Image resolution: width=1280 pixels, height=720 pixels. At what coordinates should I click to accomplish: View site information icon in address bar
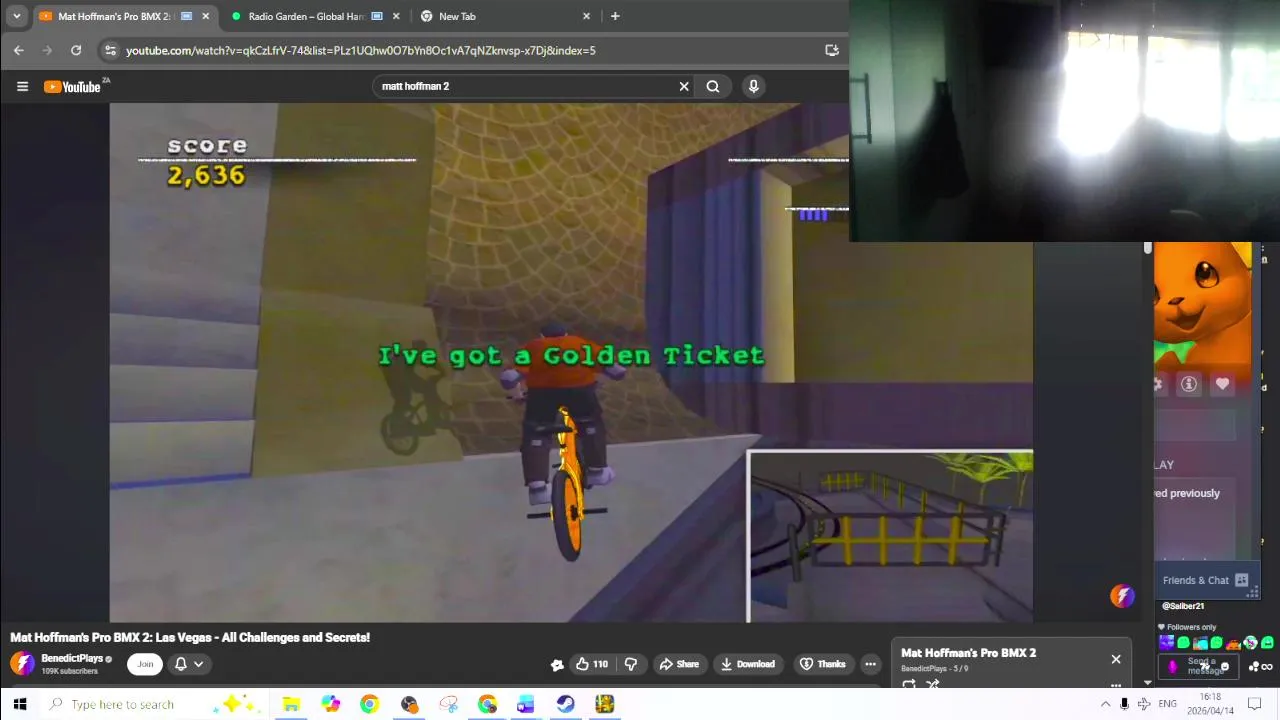coord(111,50)
